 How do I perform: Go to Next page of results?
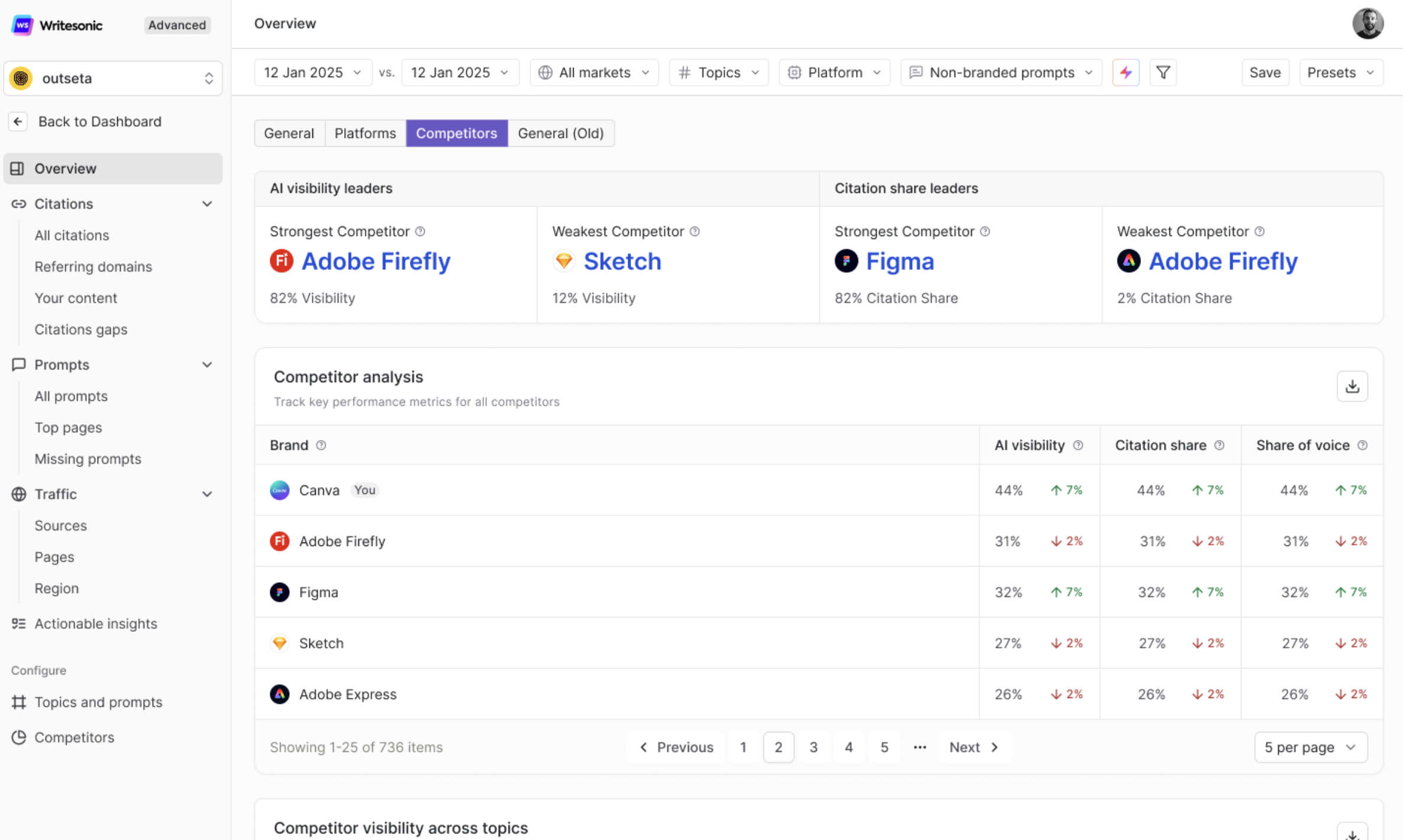(x=974, y=747)
